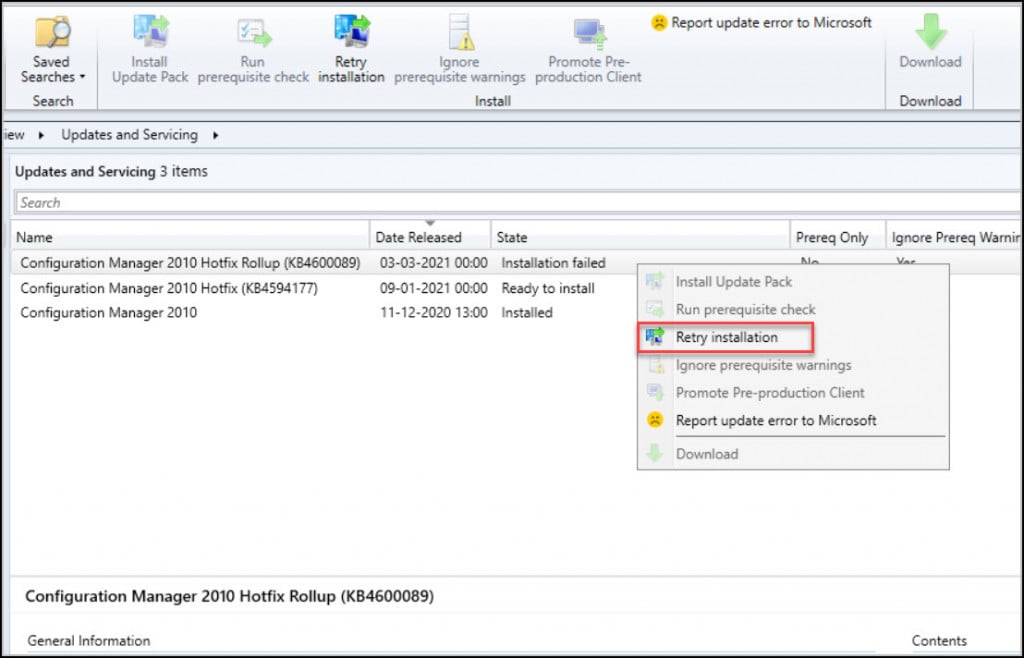Select Updates and Servicing breadcrumb
This screenshot has height=658, width=1024.
(x=129, y=135)
